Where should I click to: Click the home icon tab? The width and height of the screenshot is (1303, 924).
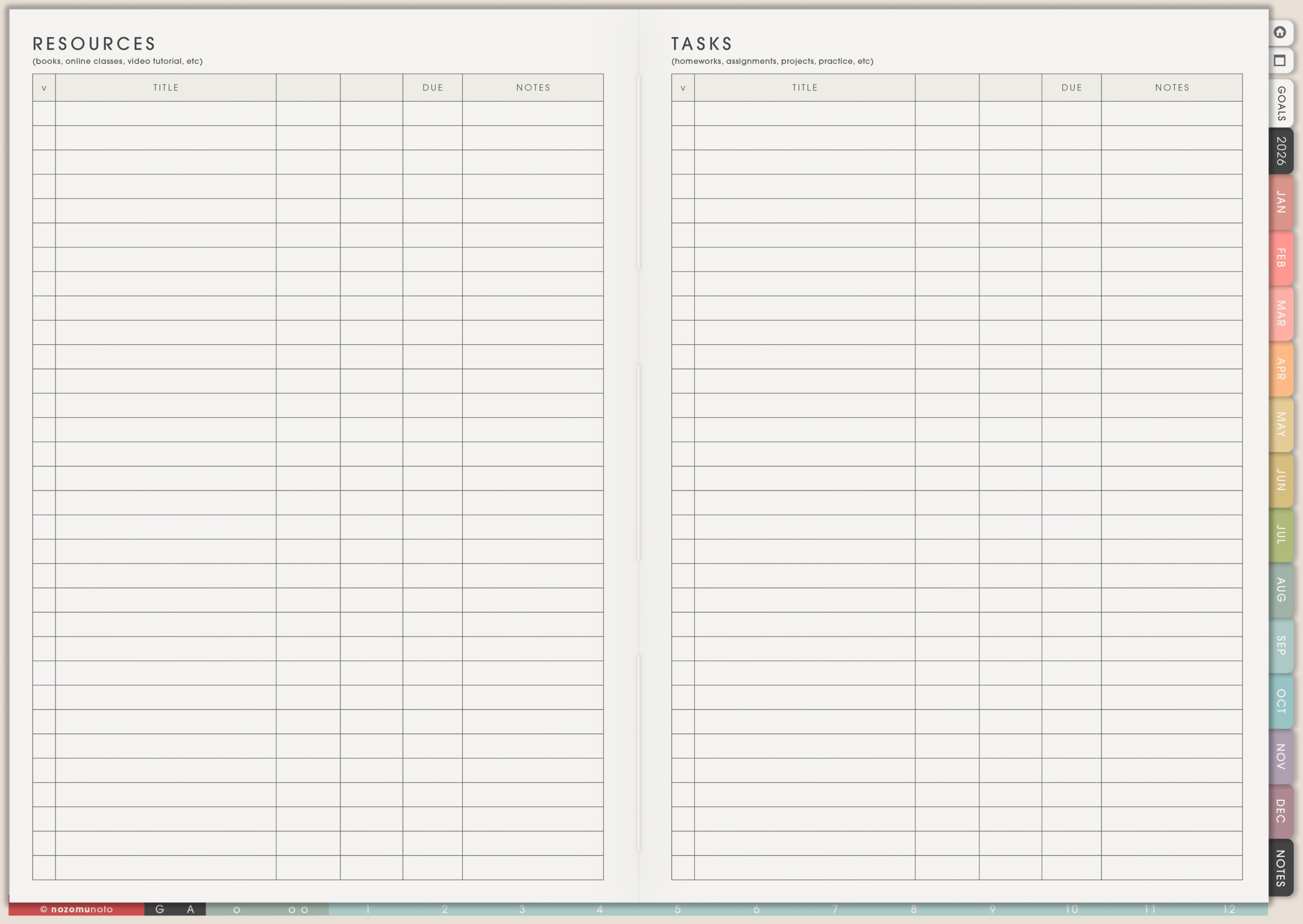coord(1280,33)
